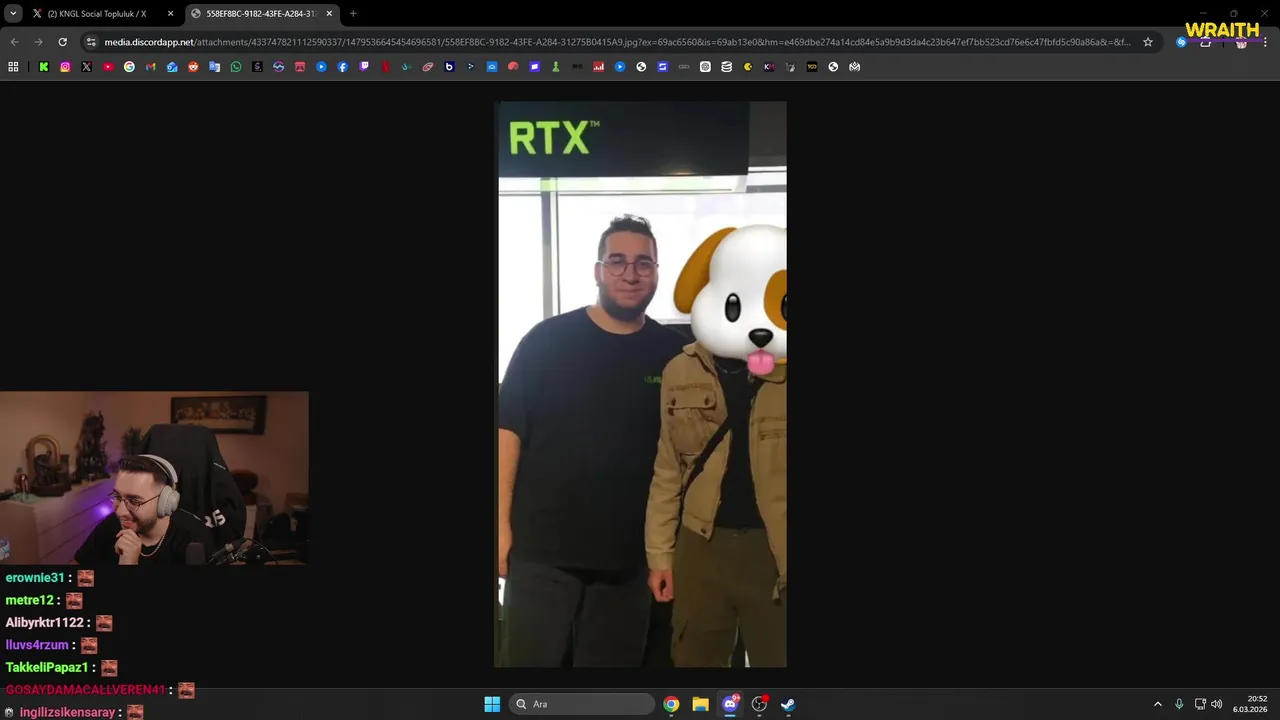Open Chrome's three-dot menu
Image resolution: width=1280 pixels, height=720 pixels.
(x=1266, y=42)
